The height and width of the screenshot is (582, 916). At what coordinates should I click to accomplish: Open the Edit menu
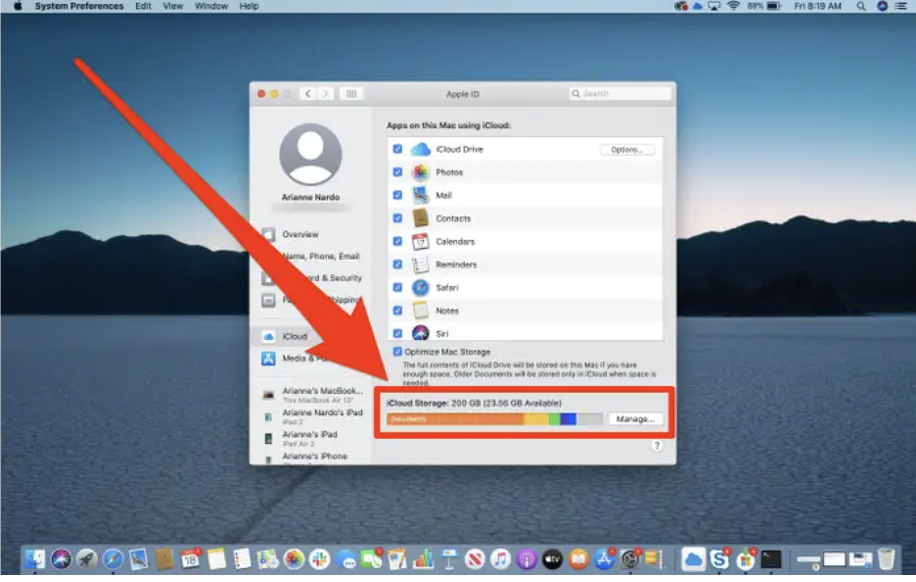point(143,6)
